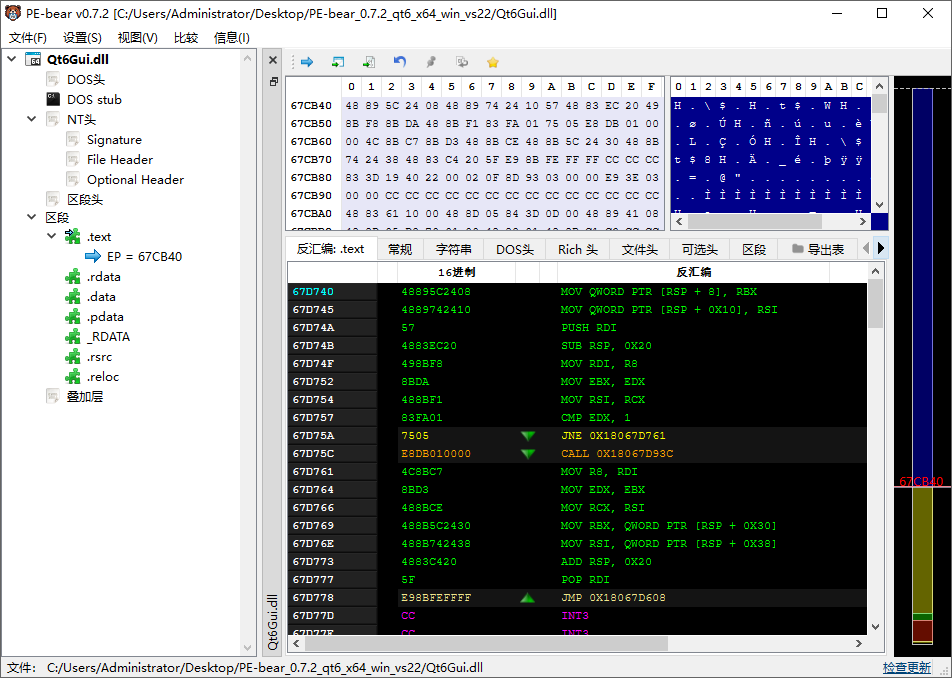This screenshot has width=952, height=678.
Task: Collapse the NT头 tree node
Action: pyautogui.click(x=32, y=119)
